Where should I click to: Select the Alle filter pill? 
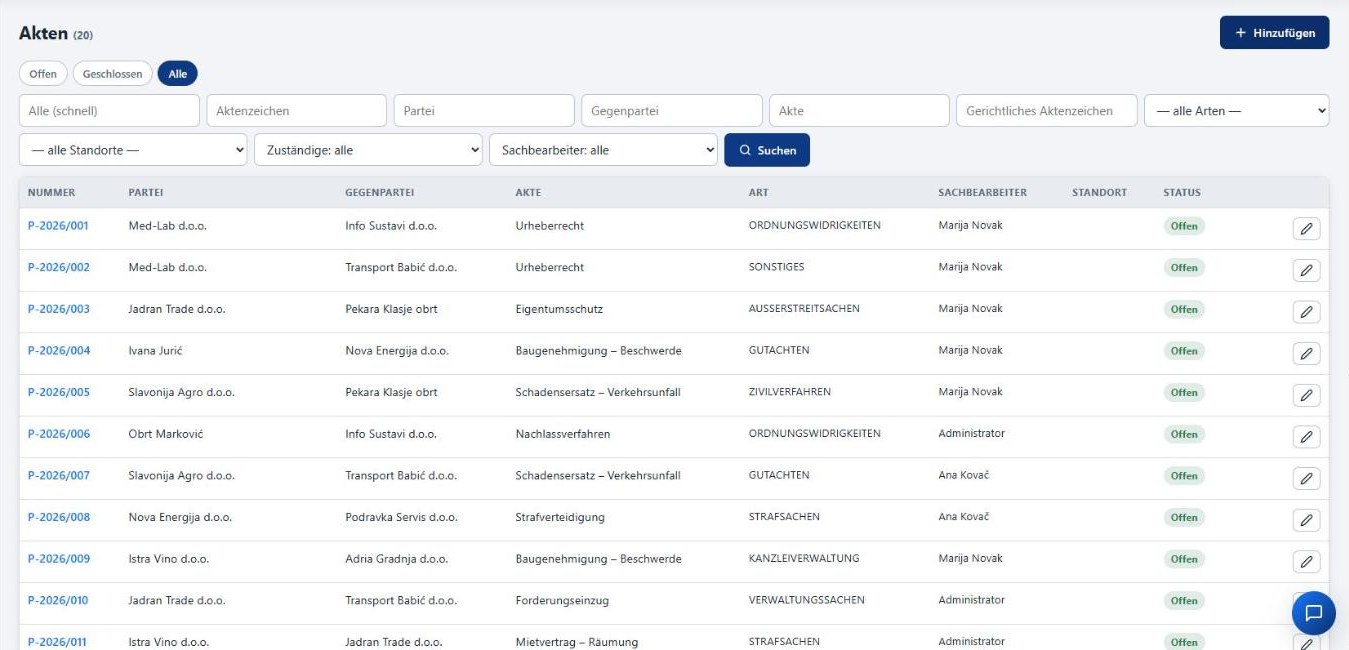[x=178, y=74]
